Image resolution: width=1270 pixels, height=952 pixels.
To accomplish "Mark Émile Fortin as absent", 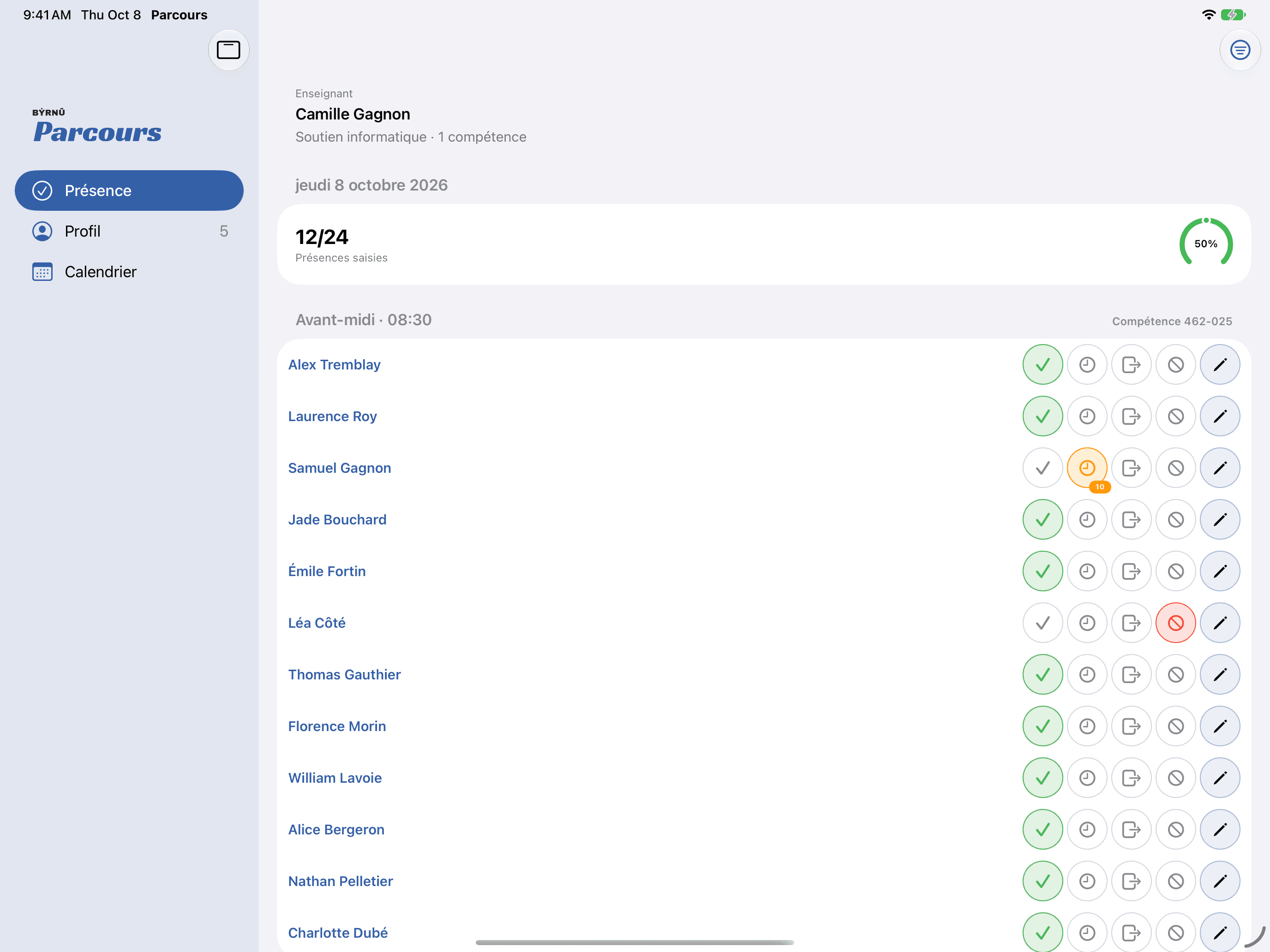I will point(1176,571).
